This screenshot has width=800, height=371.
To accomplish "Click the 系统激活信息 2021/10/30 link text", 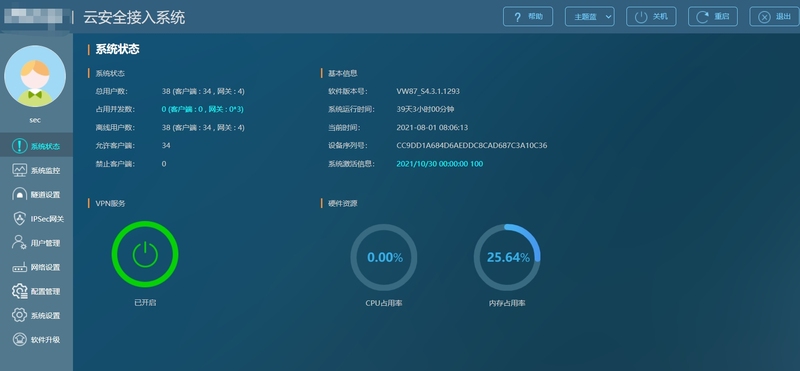I will [439, 164].
